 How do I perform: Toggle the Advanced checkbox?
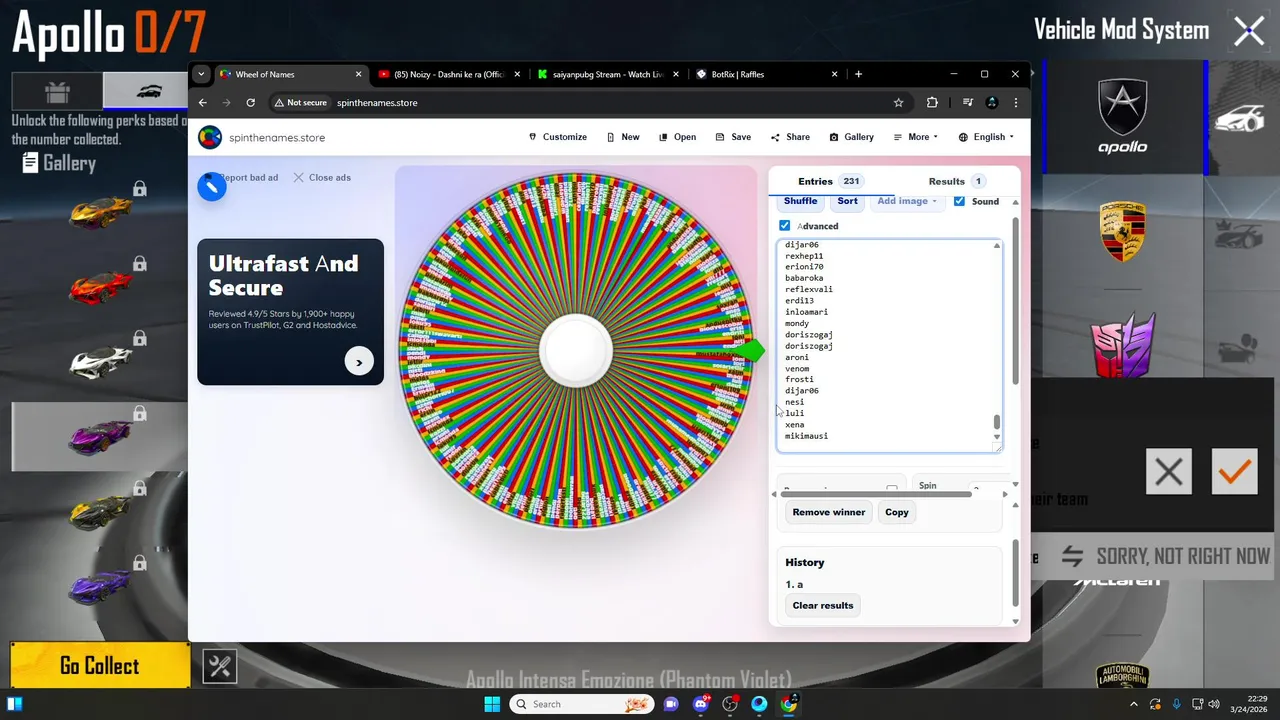click(x=784, y=226)
